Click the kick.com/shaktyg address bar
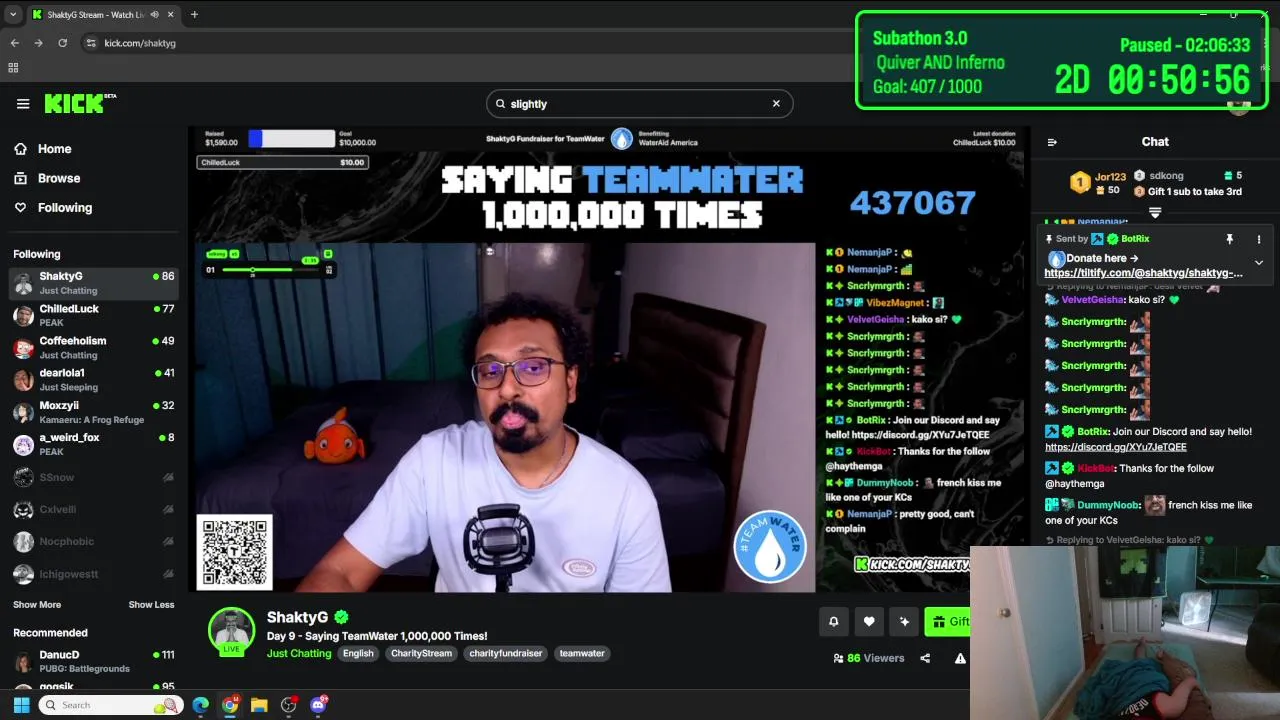The image size is (1280, 720). (x=140, y=43)
